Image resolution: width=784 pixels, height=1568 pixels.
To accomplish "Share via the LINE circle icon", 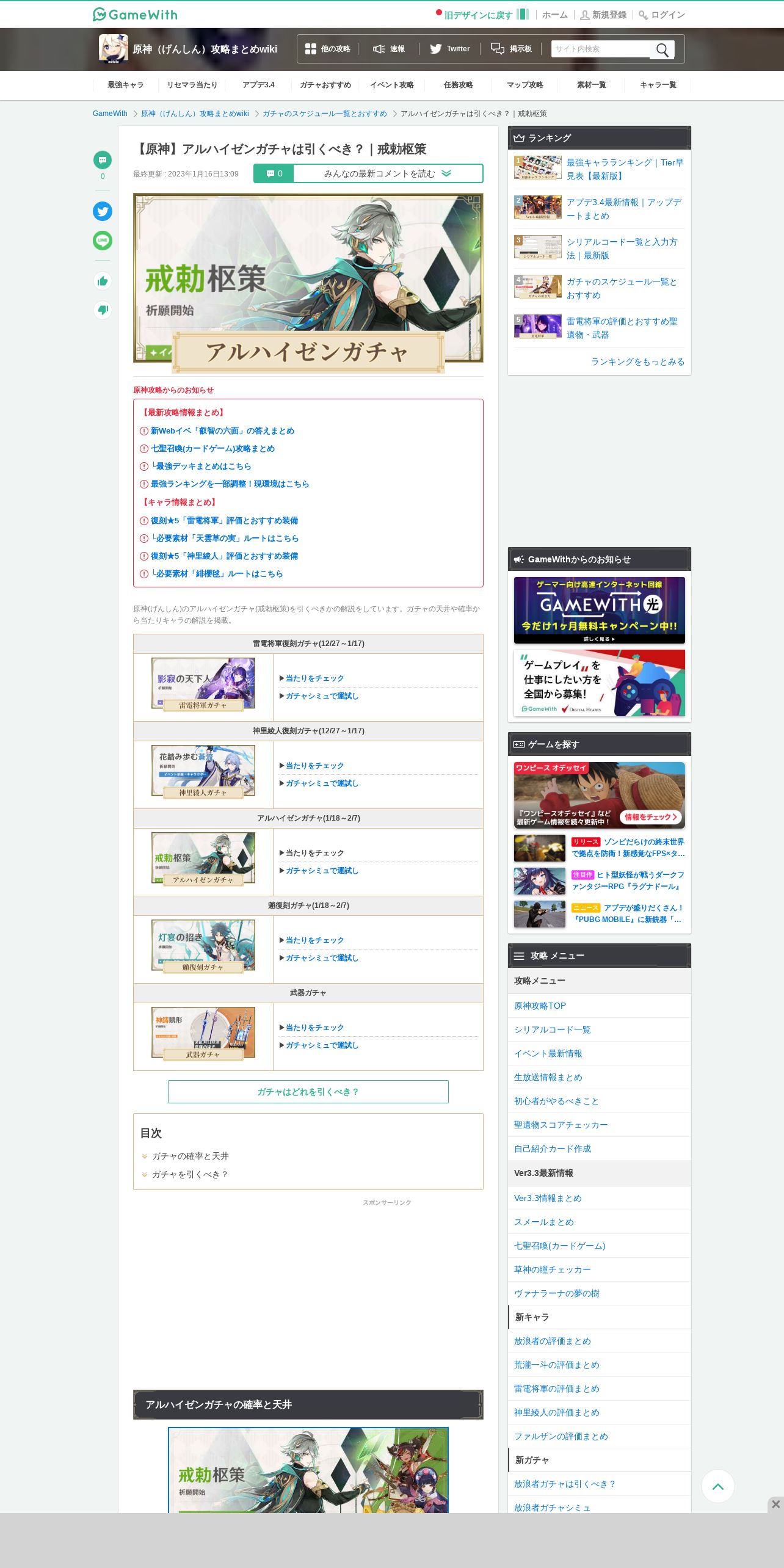I will (103, 241).
